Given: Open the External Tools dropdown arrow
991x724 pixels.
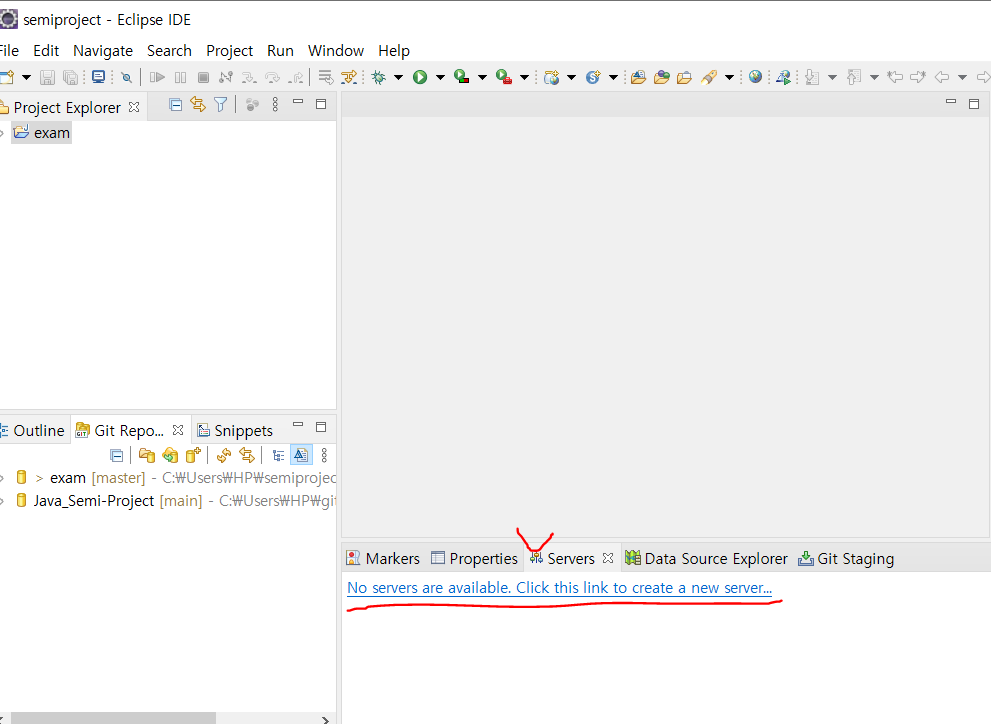Looking at the screenshot, I should 524,78.
